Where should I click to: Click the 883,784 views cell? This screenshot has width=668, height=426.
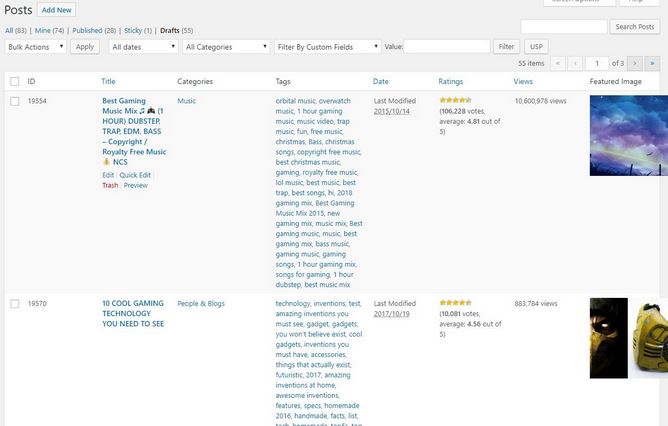(536, 303)
